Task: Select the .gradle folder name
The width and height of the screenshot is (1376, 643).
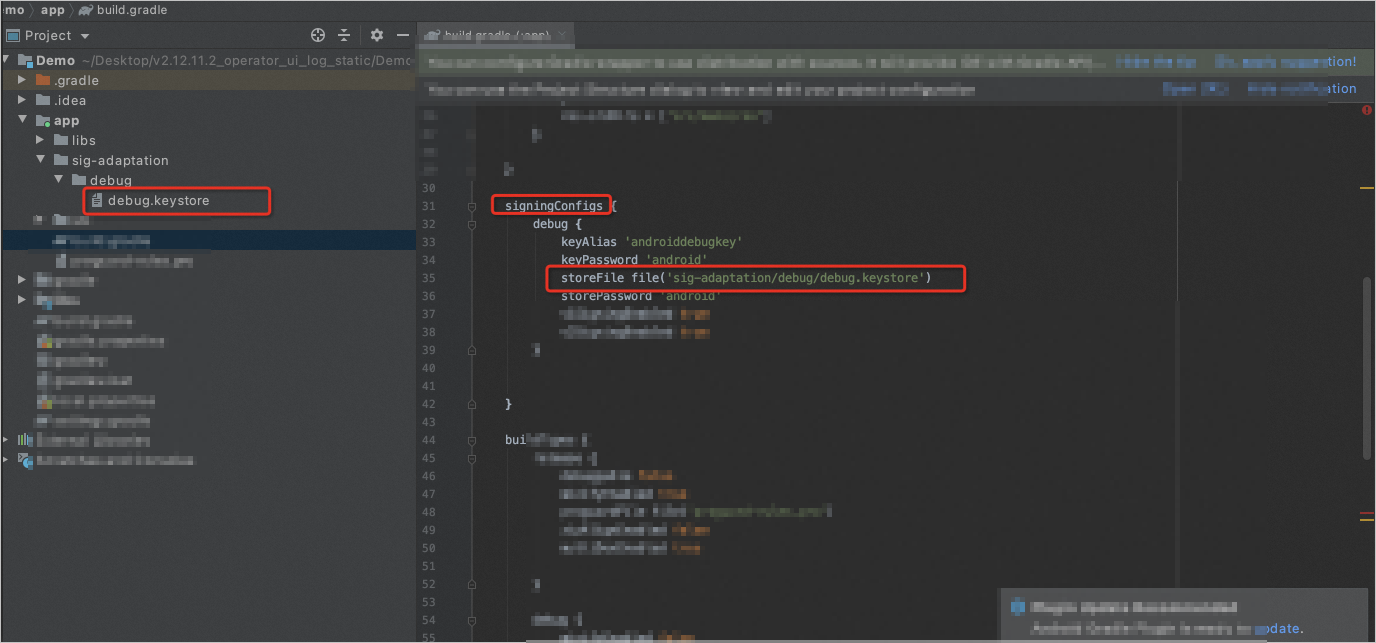Action: pos(76,80)
